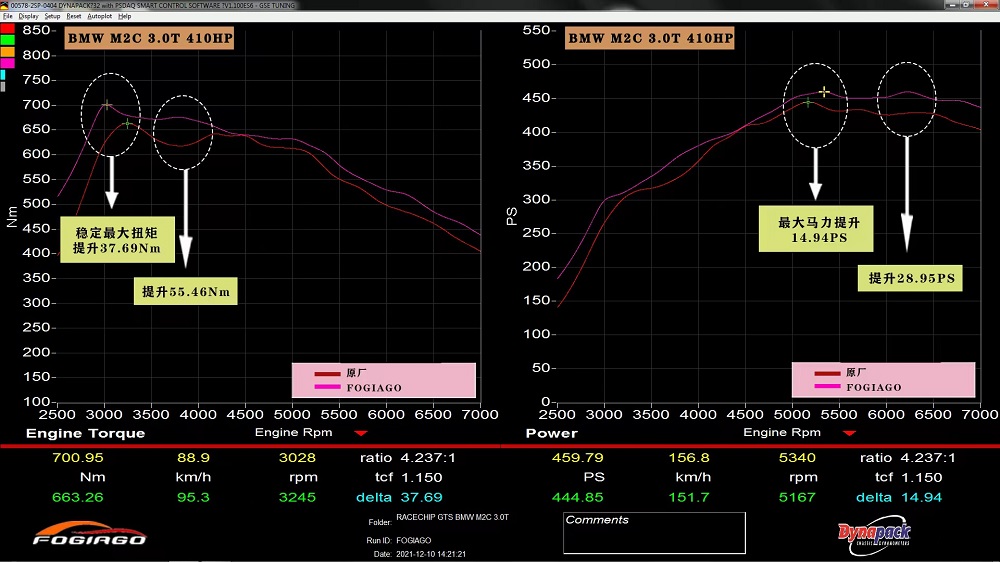The height and width of the screenshot is (562, 1000).
Task: Click the green cursor marker on torque curve
Action: 128,124
